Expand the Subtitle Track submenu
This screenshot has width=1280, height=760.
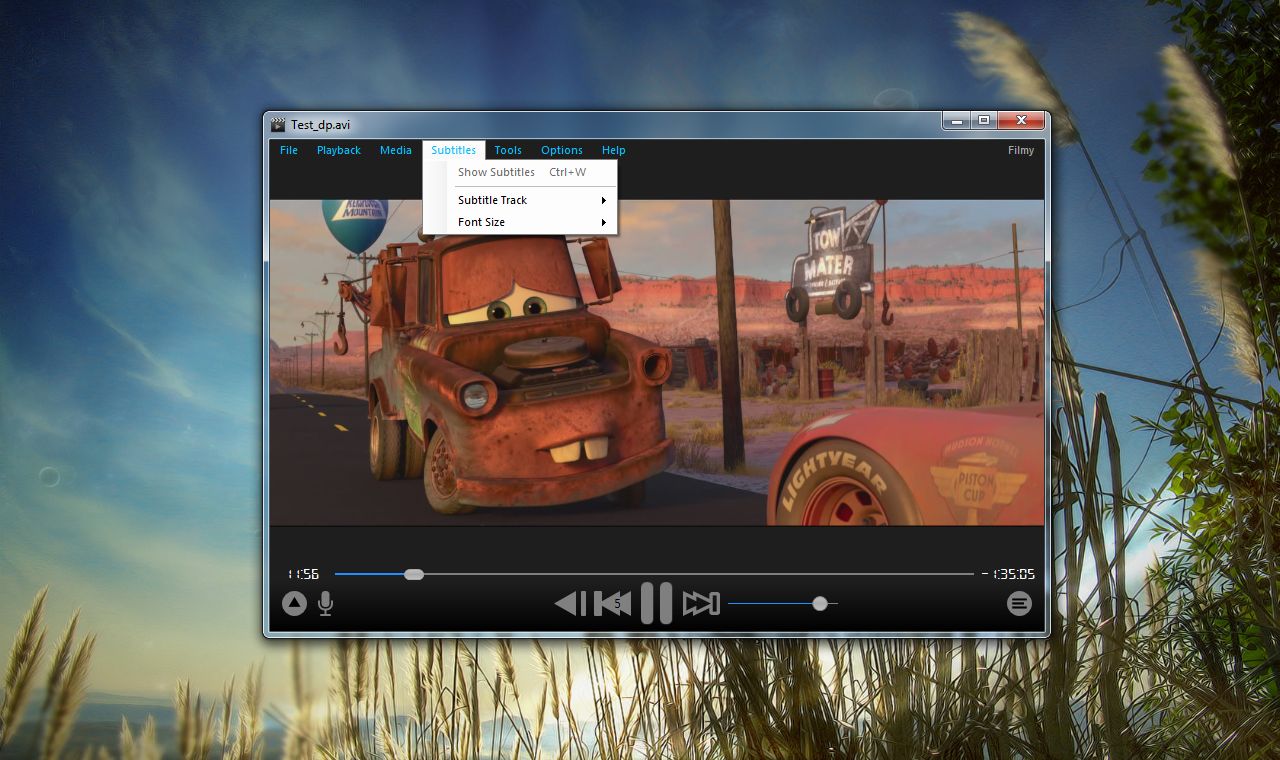(x=520, y=200)
